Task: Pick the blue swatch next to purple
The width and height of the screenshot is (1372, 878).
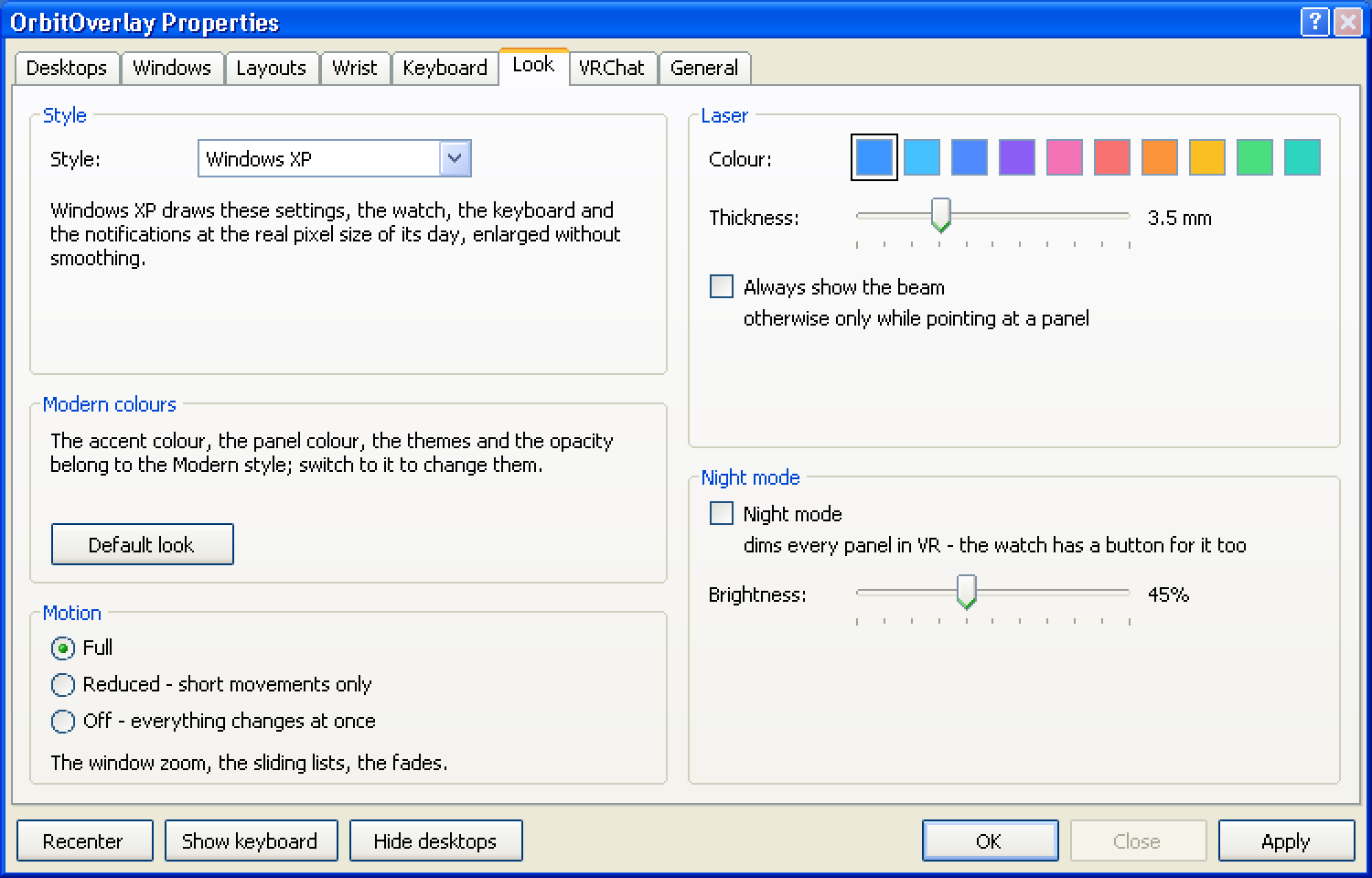Action: tap(970, 157)
